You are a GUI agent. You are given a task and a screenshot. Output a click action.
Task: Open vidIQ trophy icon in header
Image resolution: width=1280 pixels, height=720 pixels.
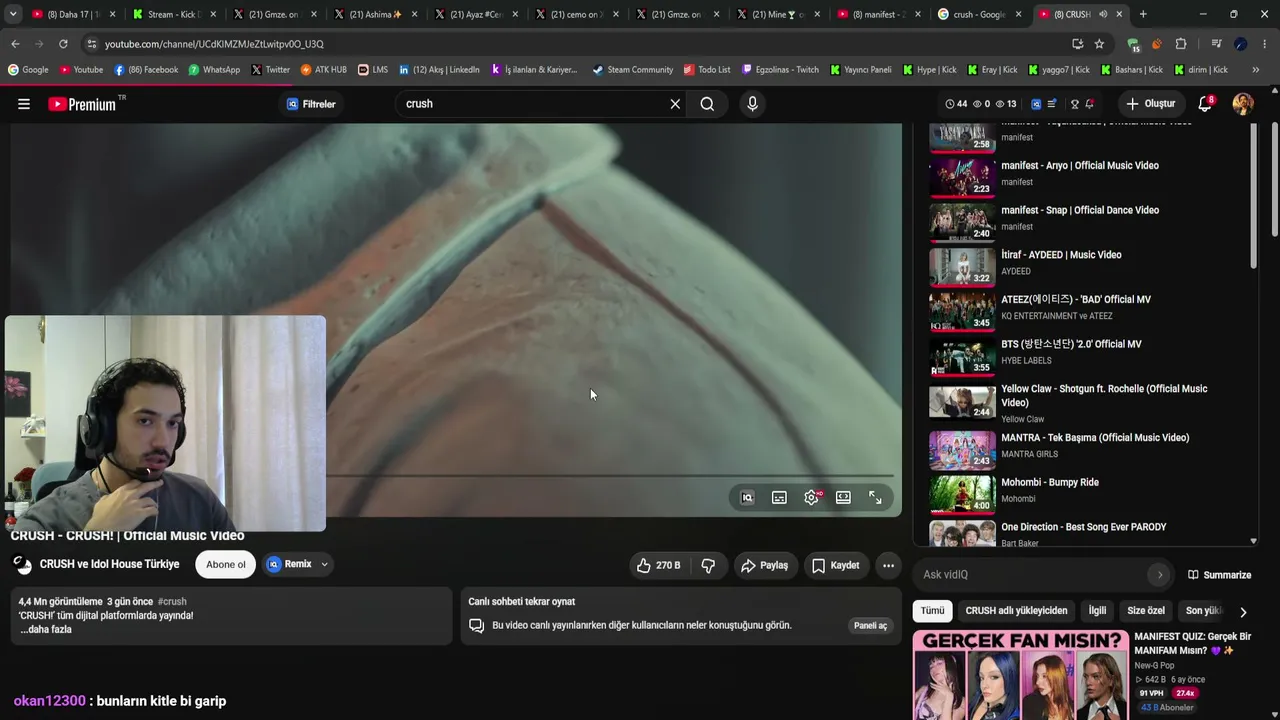(x=1075, y=104)
